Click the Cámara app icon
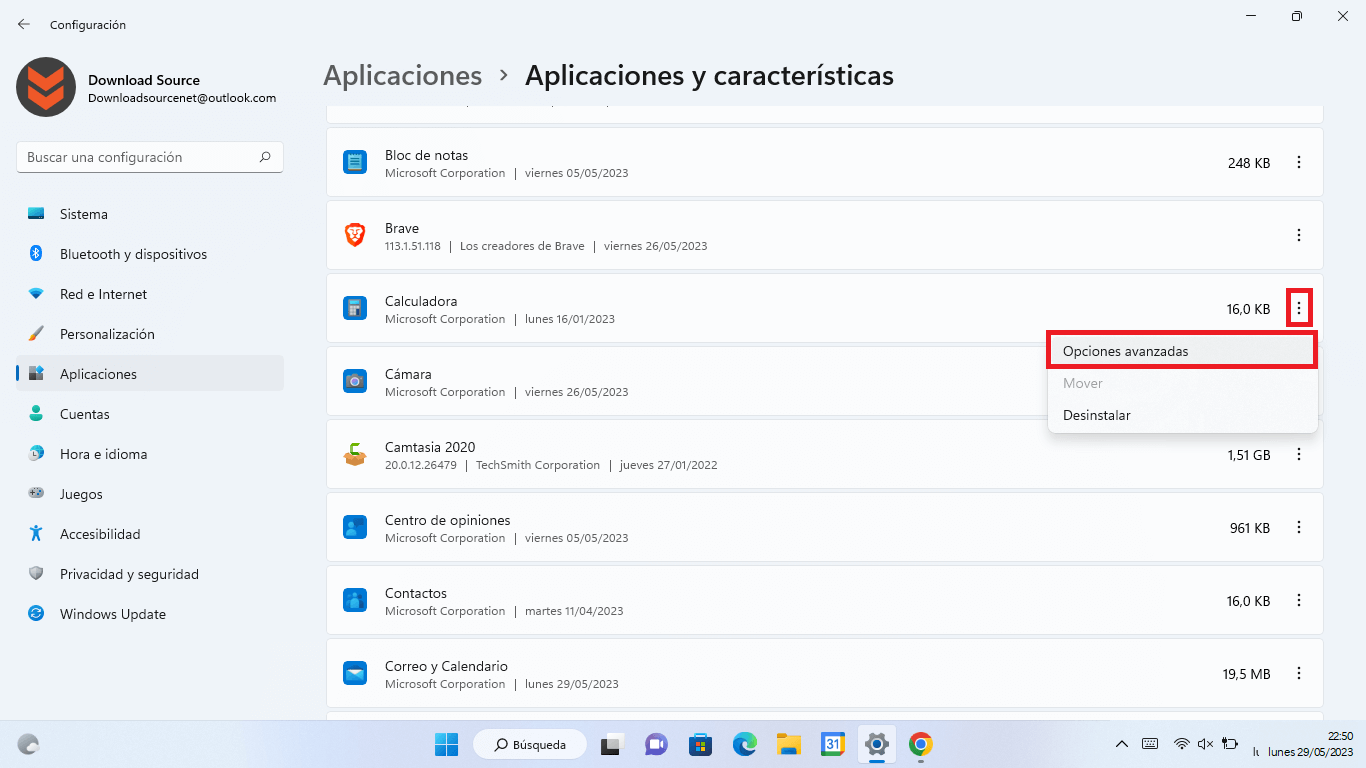Screen dimensions: 1366x768 pyautogui.click(x=355, y=382)
